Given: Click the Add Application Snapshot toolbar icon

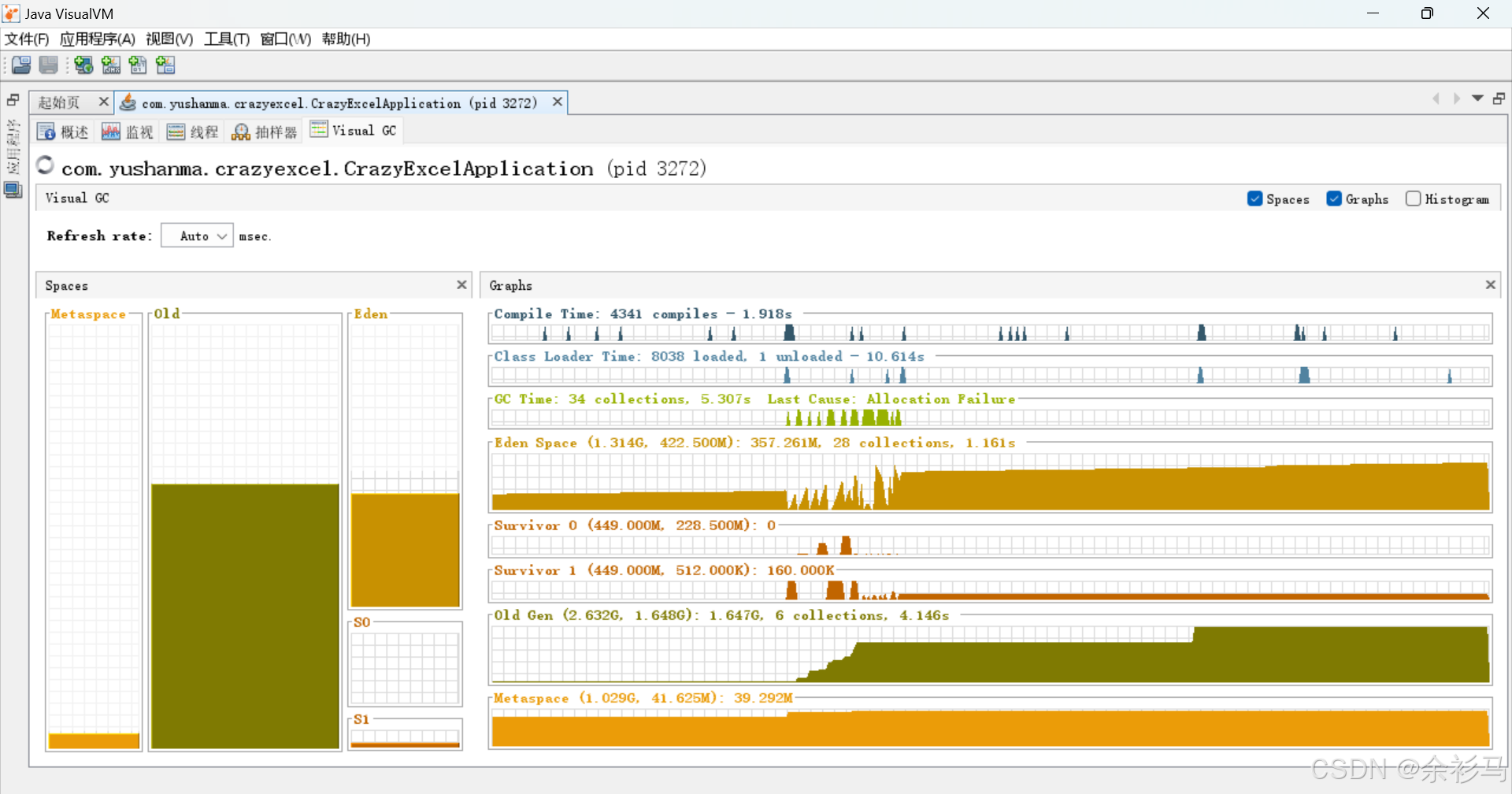Looking at the screenshot, I should pyautogui.click(x=165, y=65).
